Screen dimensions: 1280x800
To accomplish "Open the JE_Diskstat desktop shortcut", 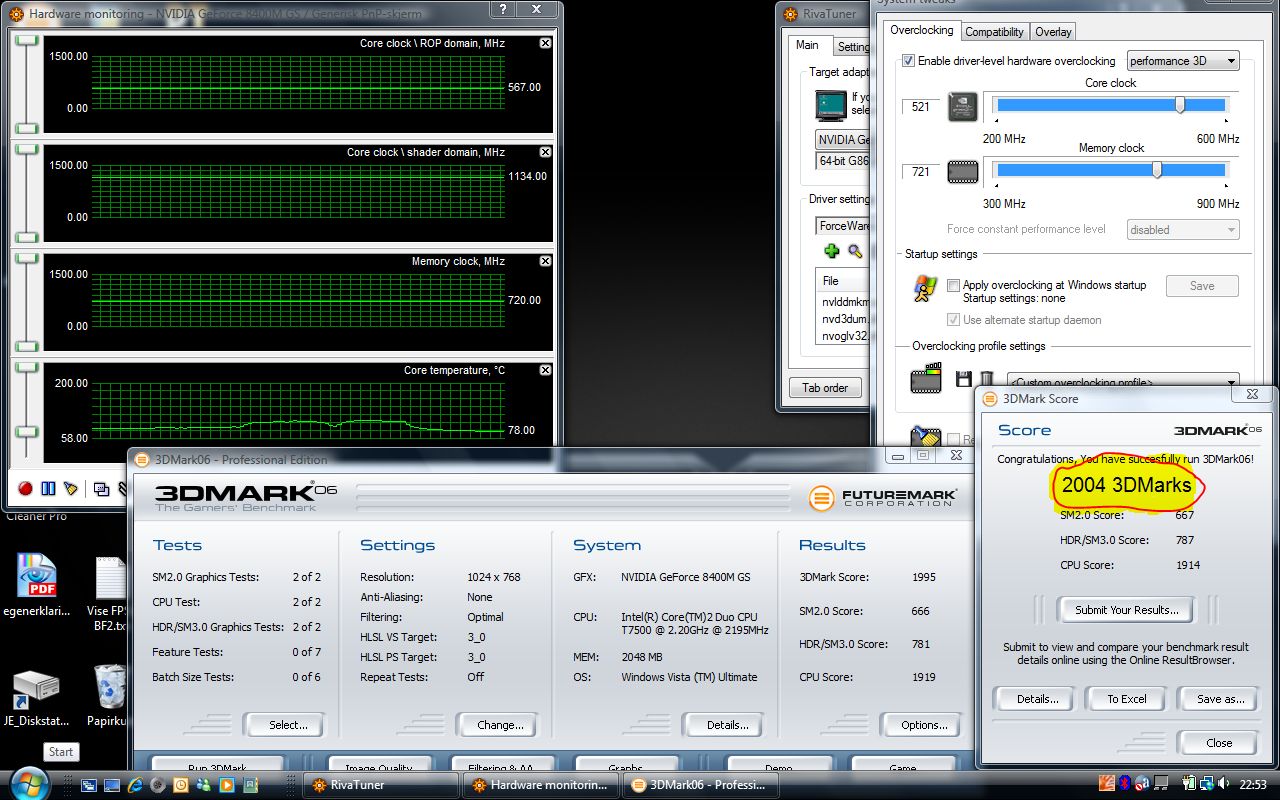I will pos(36,698).
